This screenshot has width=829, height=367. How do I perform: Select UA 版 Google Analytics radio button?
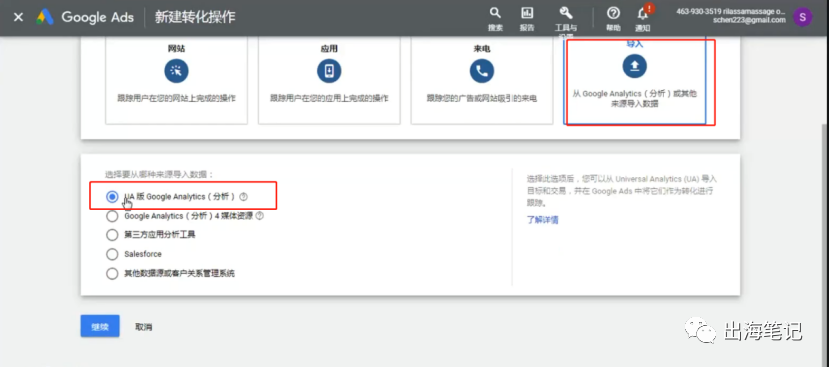[112, 197]
